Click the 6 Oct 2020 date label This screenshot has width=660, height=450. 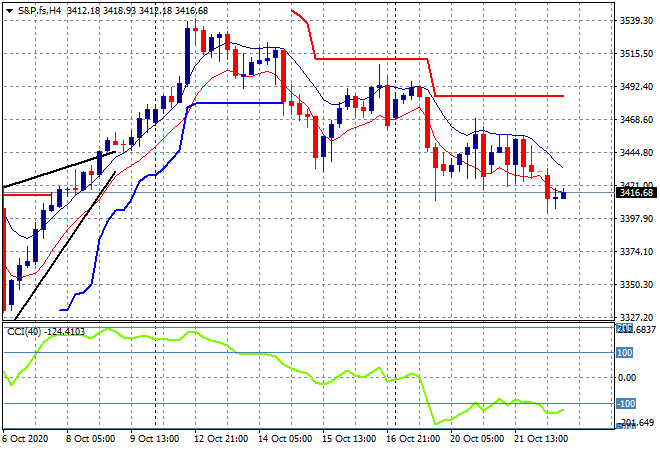click(26, 439)
